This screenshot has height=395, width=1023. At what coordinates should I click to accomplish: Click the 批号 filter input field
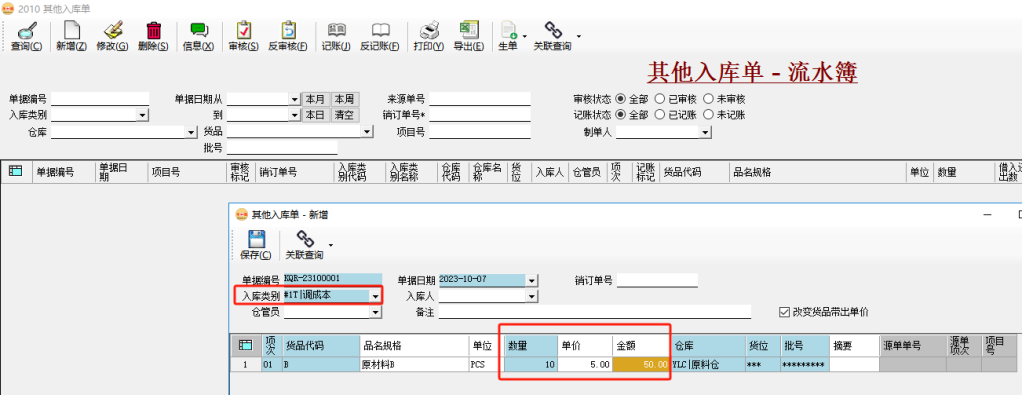282,148
